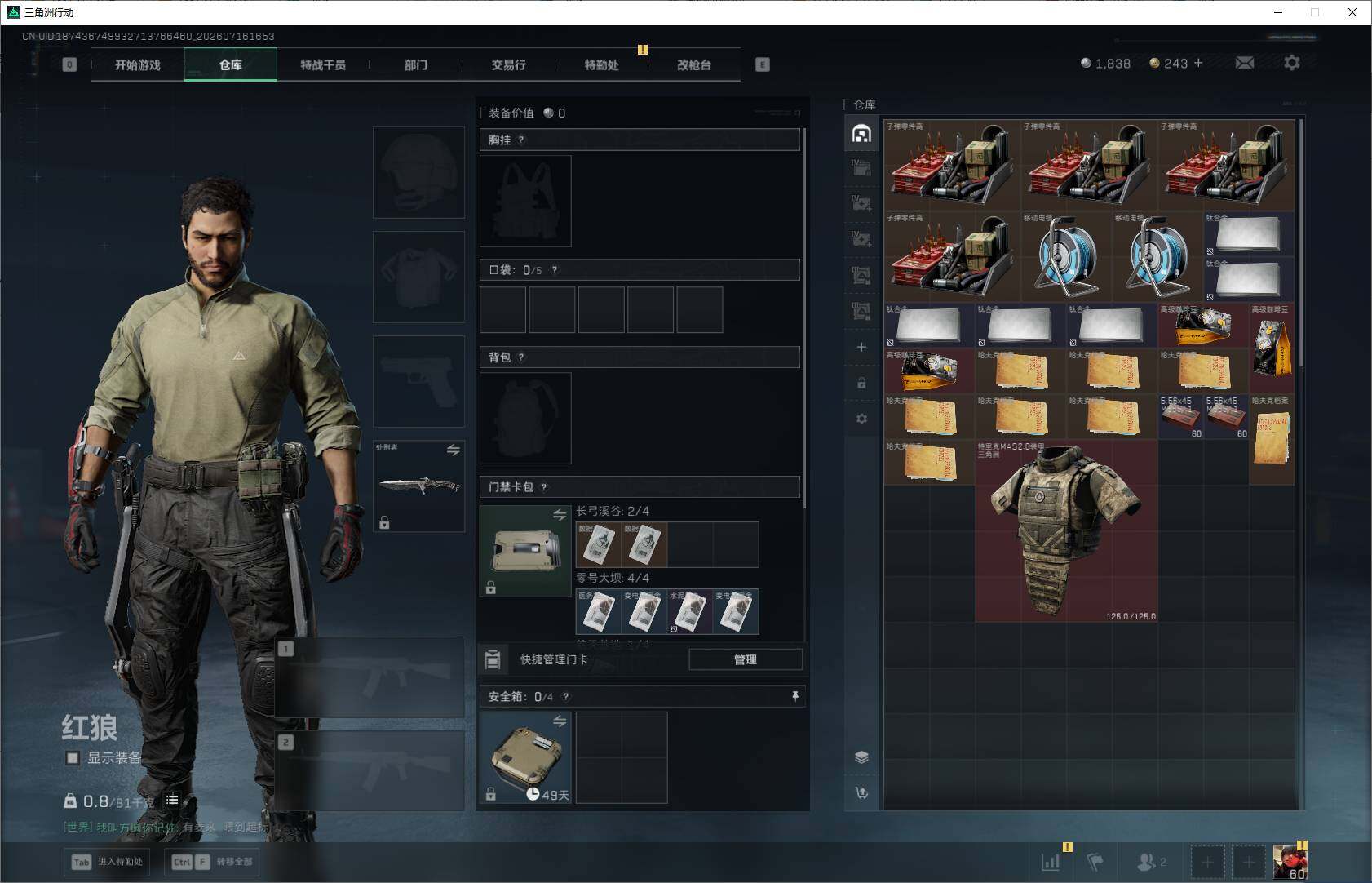
Task: Select the tall 高级咖啡豆 bag item
Action: [1272, 348]
